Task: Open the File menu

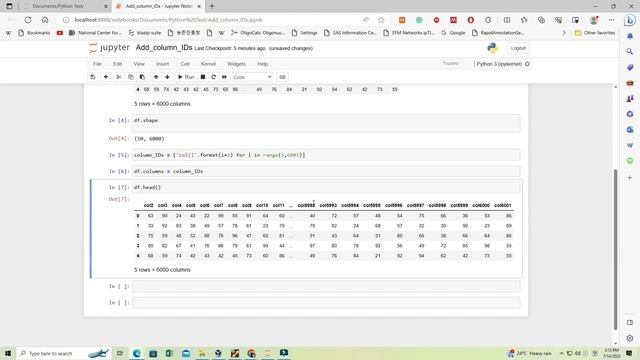Action: tap(97, 64)
